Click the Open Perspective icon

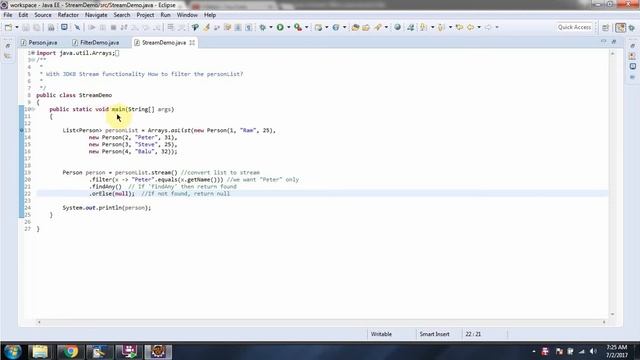[x=605, y=27]
